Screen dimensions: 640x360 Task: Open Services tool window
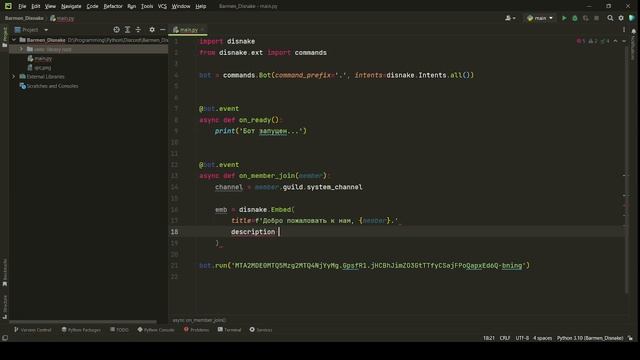(x=261, y=330)
